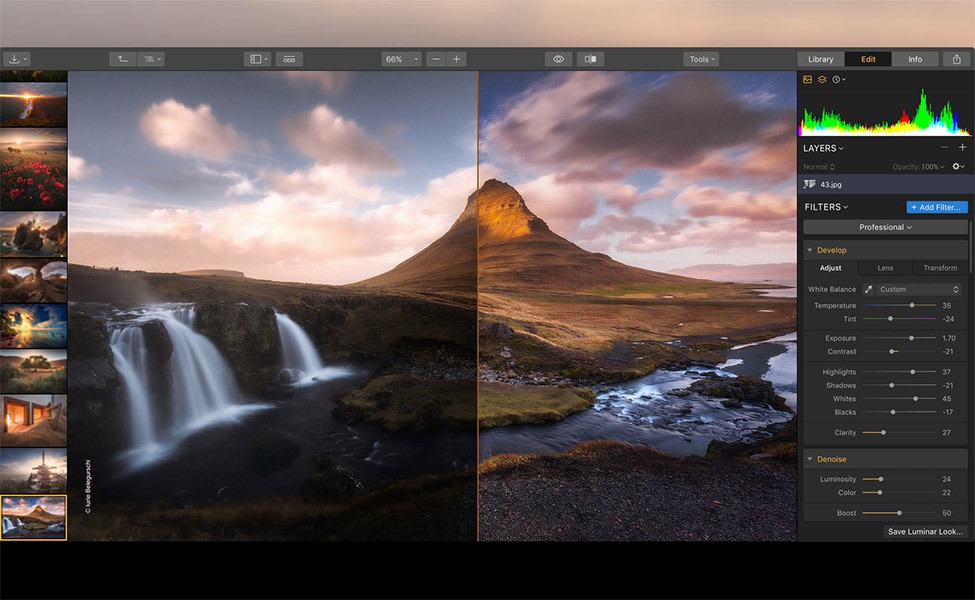Viewport: 975px width, 600px height.
Task: Select the Lens tab in Develop
Action: point(885,268)
